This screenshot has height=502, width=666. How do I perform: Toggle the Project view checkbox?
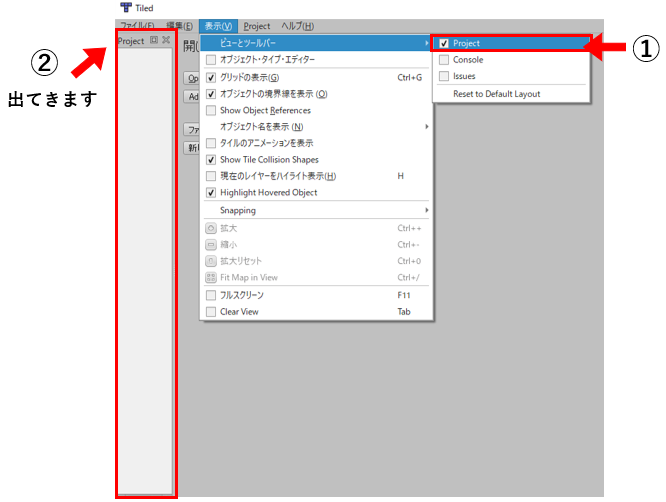[444, 43]
